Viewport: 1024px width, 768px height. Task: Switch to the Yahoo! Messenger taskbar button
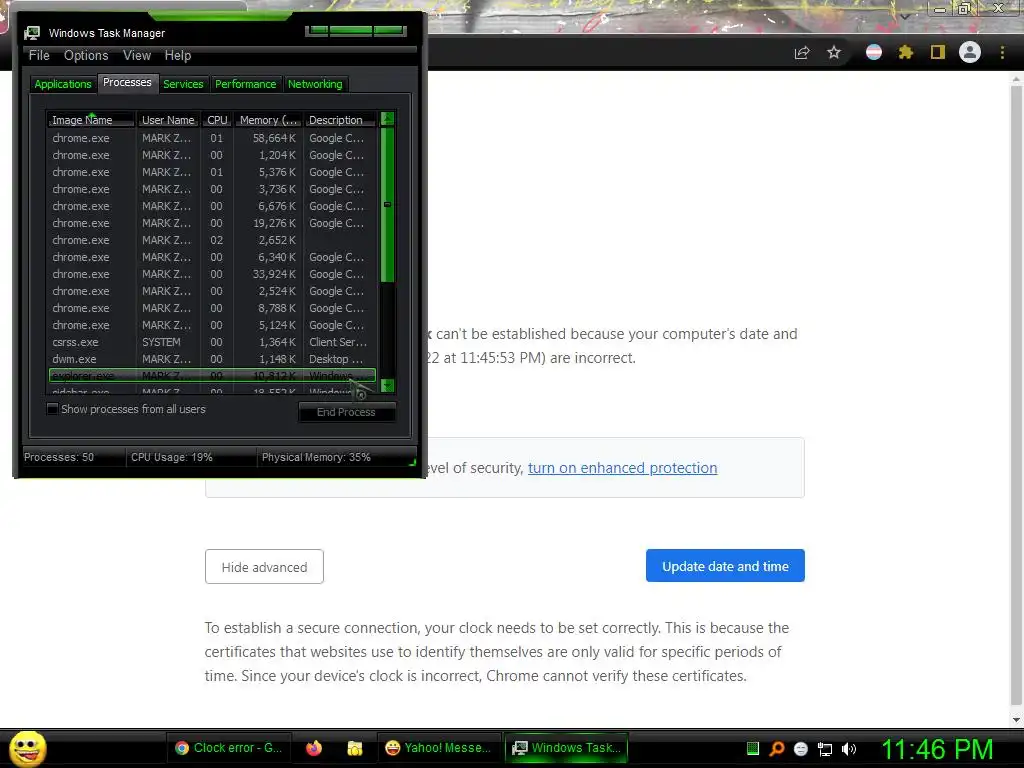[440, 748]
